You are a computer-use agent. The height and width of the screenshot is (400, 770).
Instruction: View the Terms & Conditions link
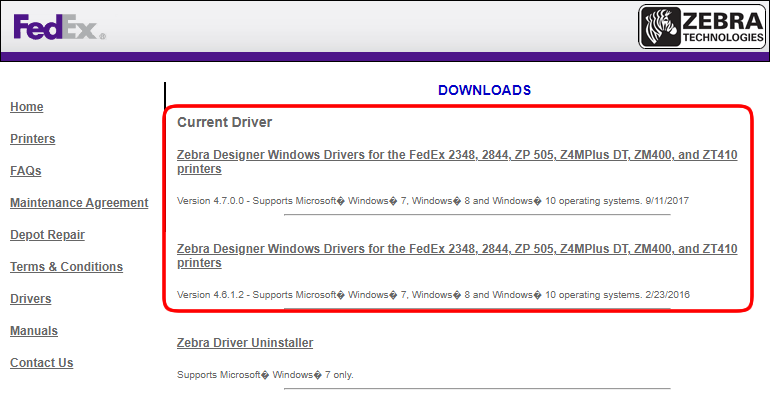[66, 267]
